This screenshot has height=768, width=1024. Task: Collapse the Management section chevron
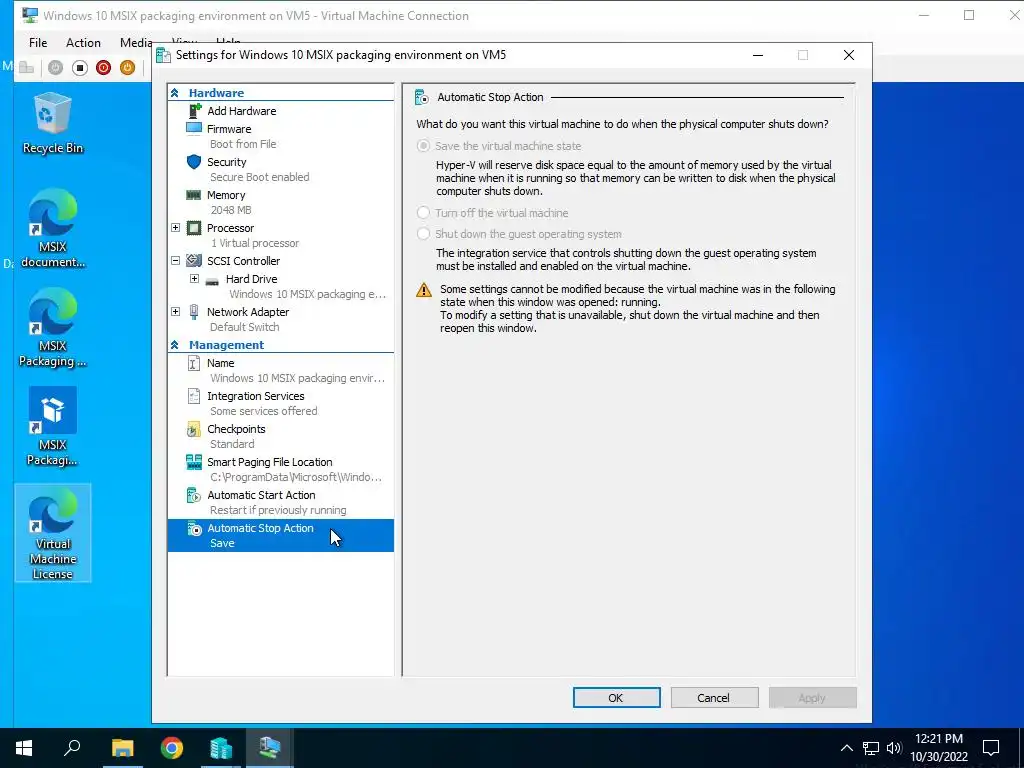click(175, 345)
